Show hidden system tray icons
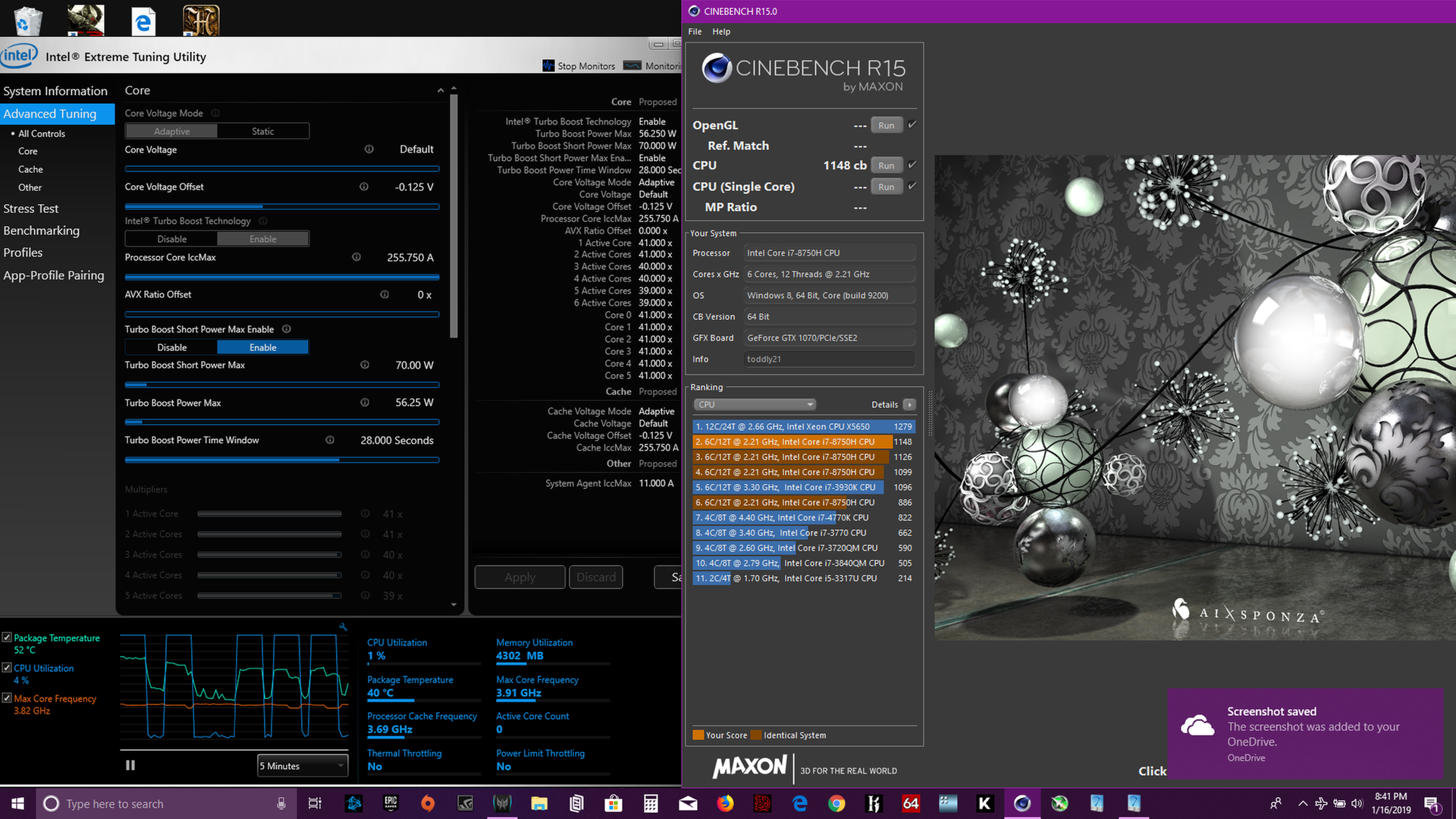The image size is (1456, 819). [1303, 803]
